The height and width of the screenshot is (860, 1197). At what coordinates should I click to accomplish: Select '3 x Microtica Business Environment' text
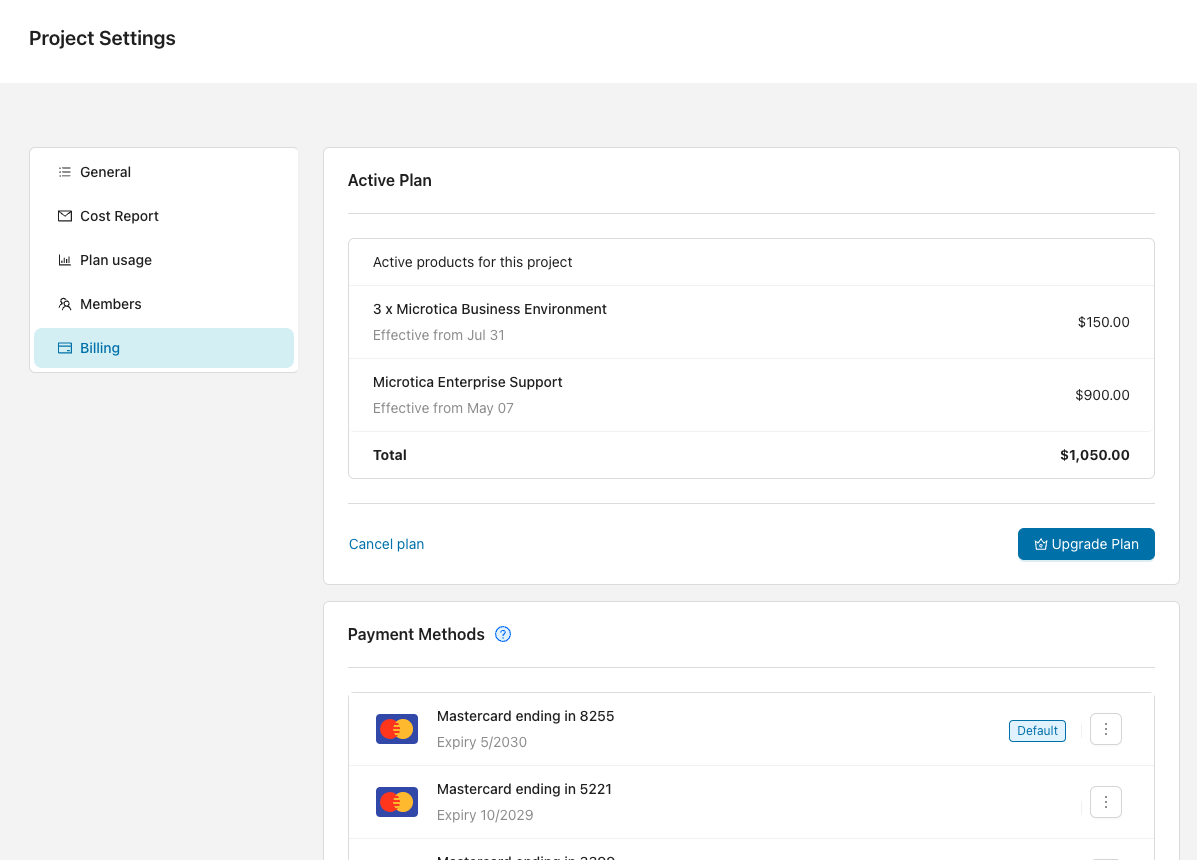(x=489, y=309)
